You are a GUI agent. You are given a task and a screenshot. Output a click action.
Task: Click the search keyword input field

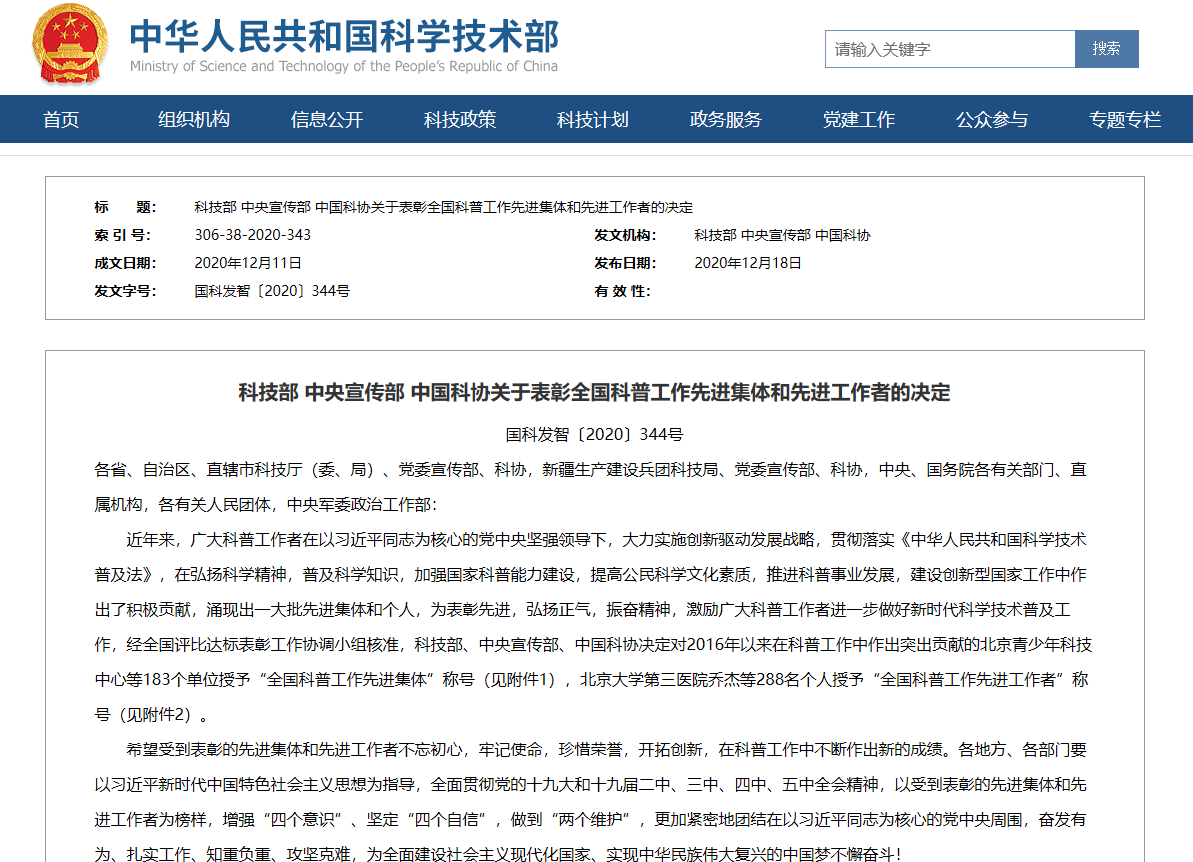[x=949, y=49]
